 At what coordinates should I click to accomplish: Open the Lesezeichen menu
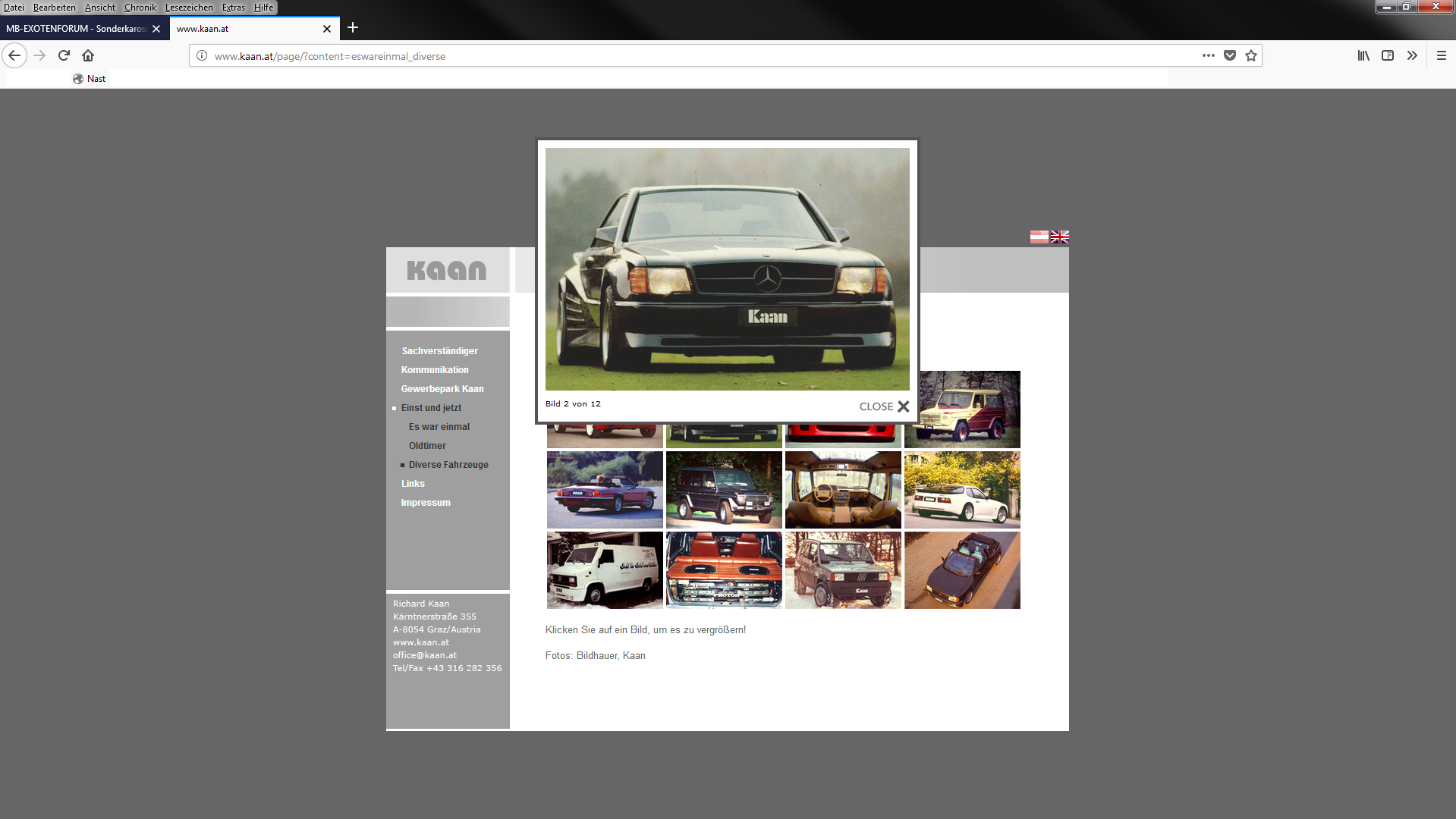pyautogui.click(x=189, y=8)
